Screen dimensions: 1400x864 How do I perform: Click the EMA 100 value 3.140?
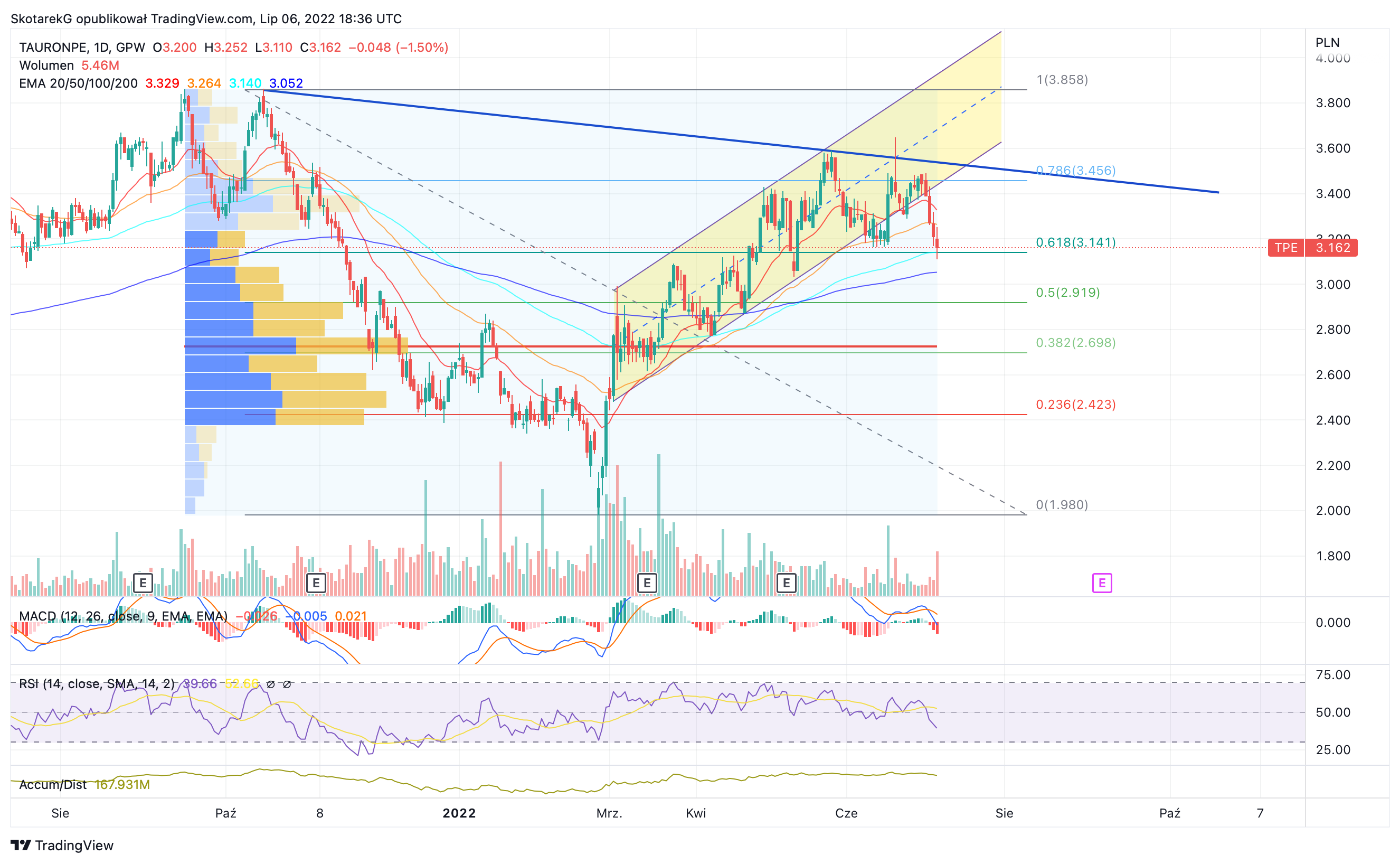tap(245, 83)
